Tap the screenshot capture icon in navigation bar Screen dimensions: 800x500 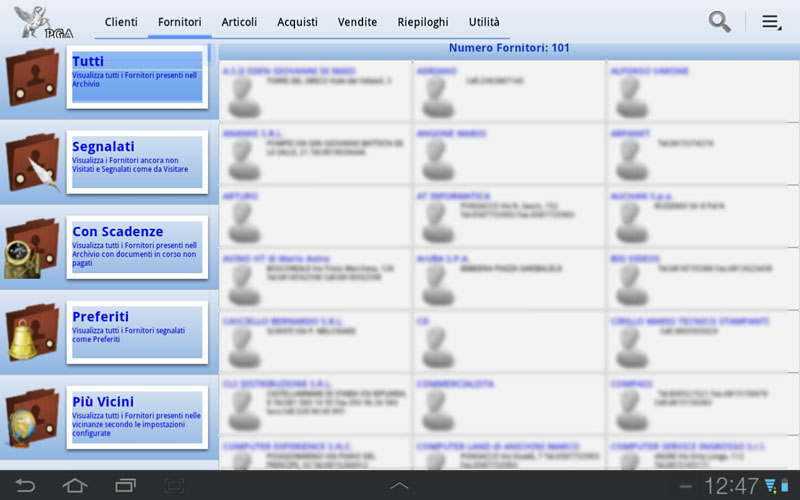coord(174,485)
